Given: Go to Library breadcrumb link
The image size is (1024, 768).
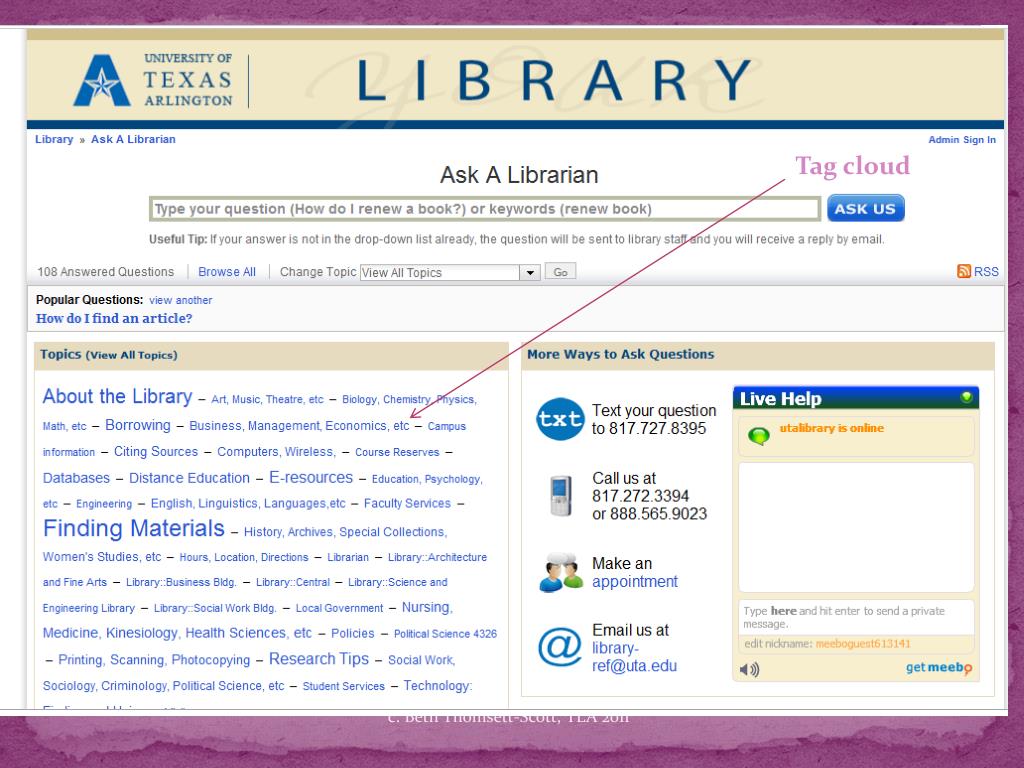Looking at the screenshot, I should tap(54, 139).
